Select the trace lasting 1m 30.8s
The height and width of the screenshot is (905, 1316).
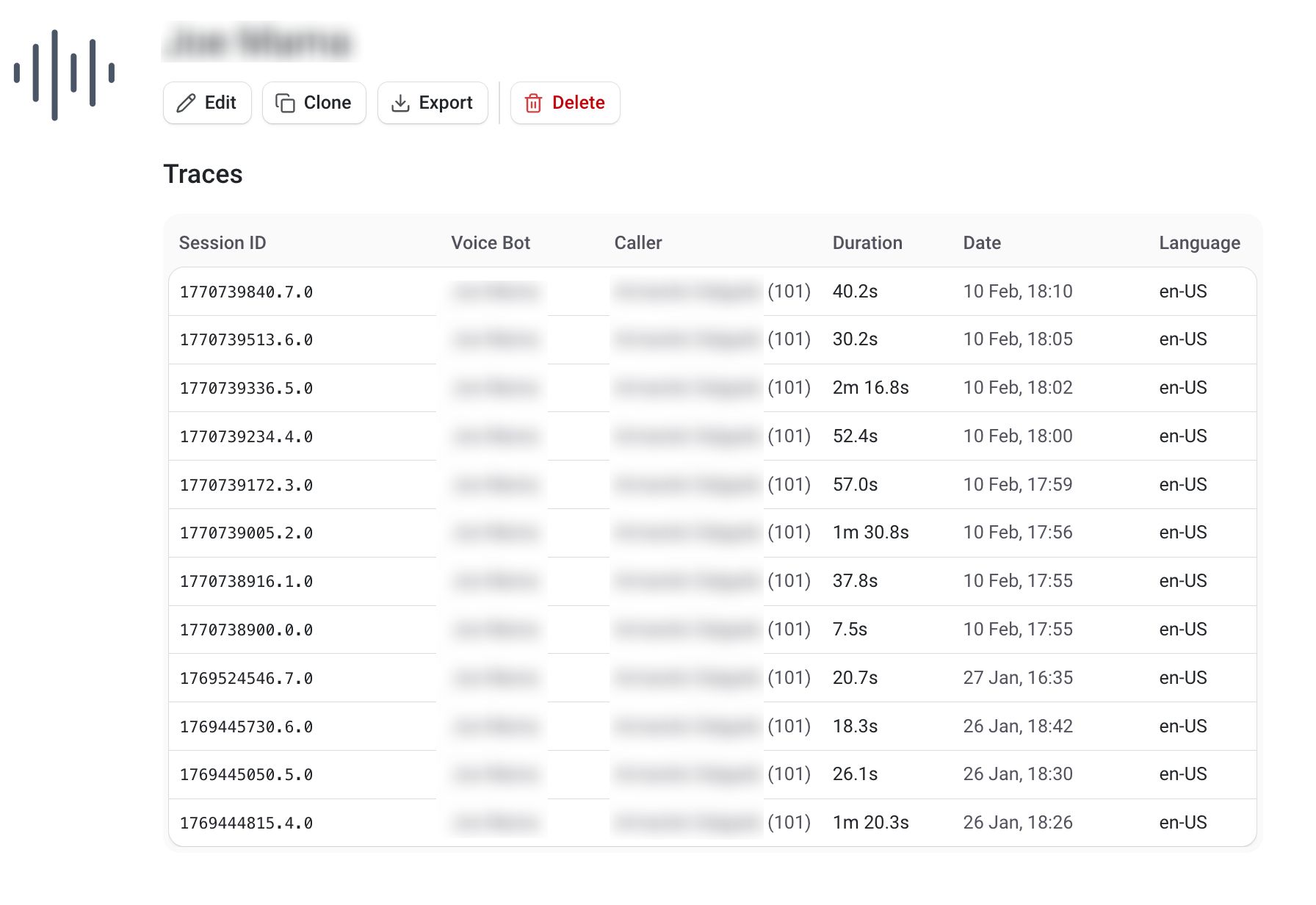coord(870,533)
